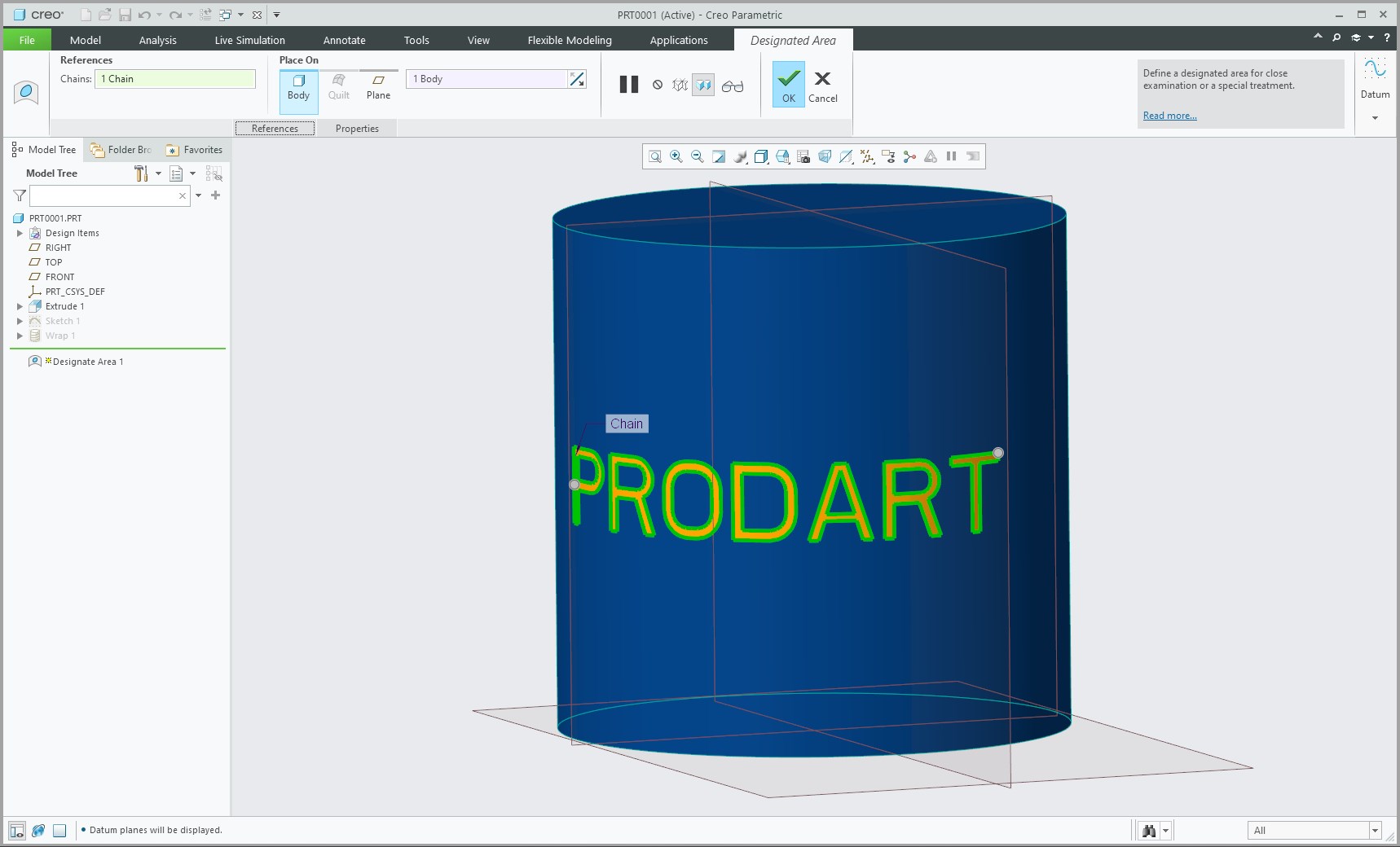1400x847 pixels.
Task: Toggle datum plane display in the status bar
Action: coord(59,830)
